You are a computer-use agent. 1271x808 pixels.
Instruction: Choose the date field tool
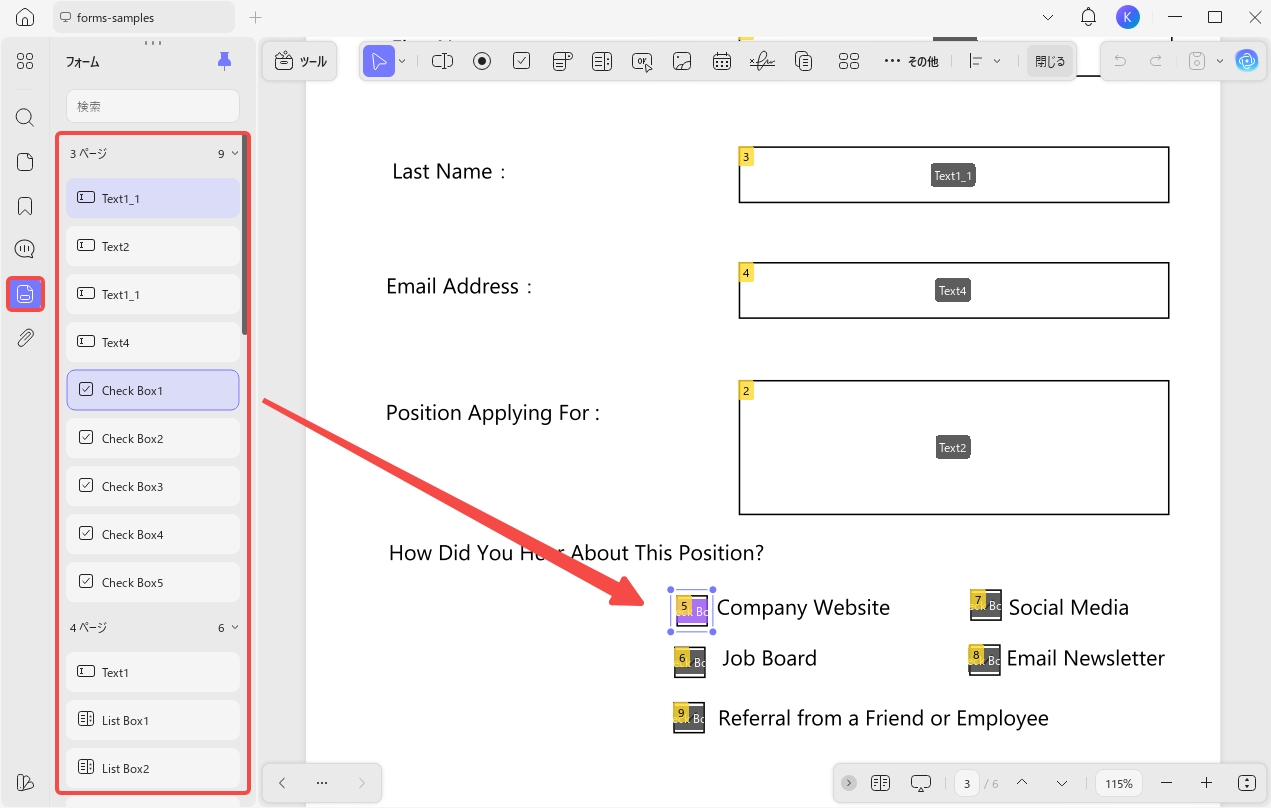(722, 61)
